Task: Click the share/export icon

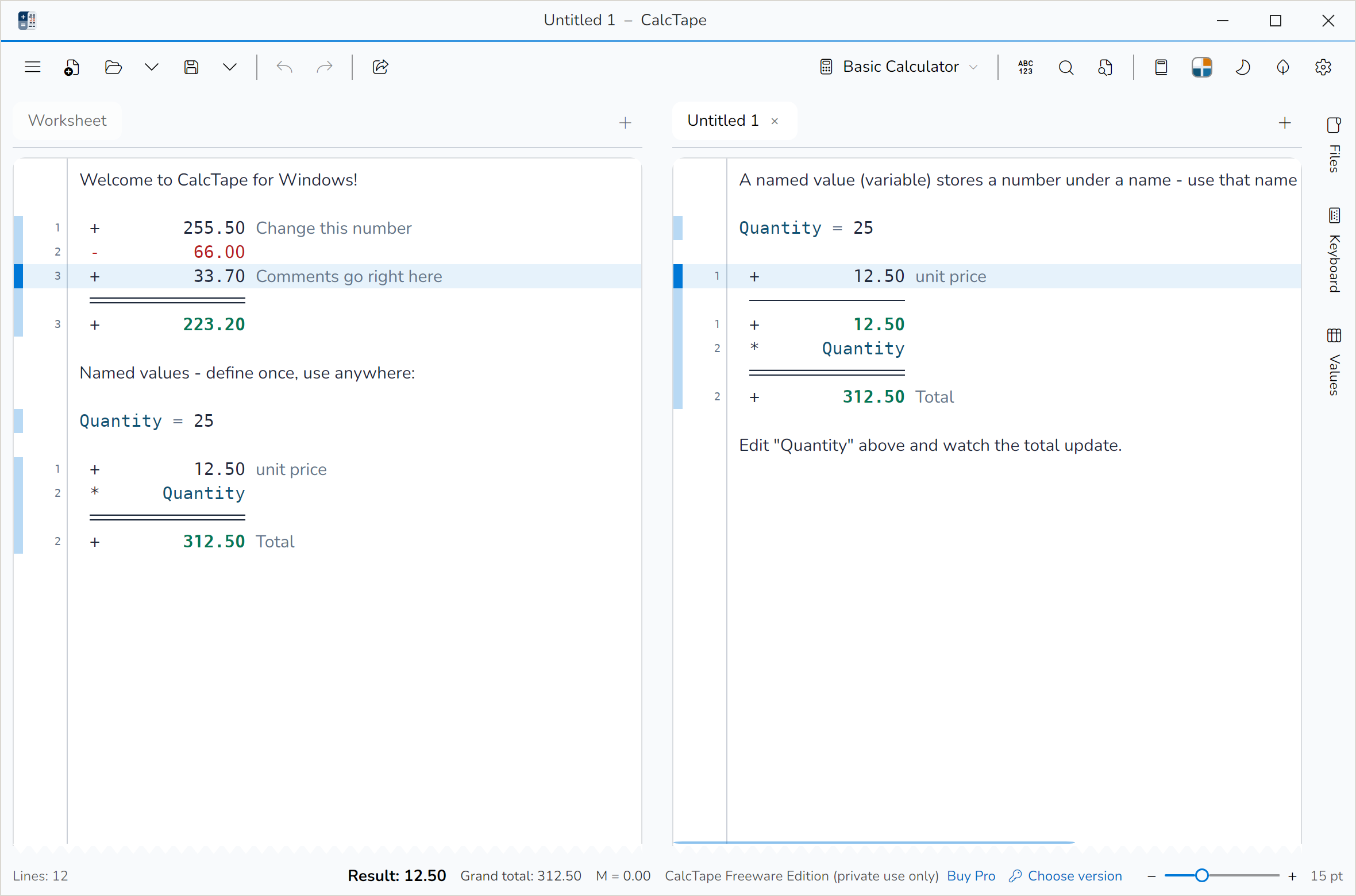Action: (x=380, y=67)
